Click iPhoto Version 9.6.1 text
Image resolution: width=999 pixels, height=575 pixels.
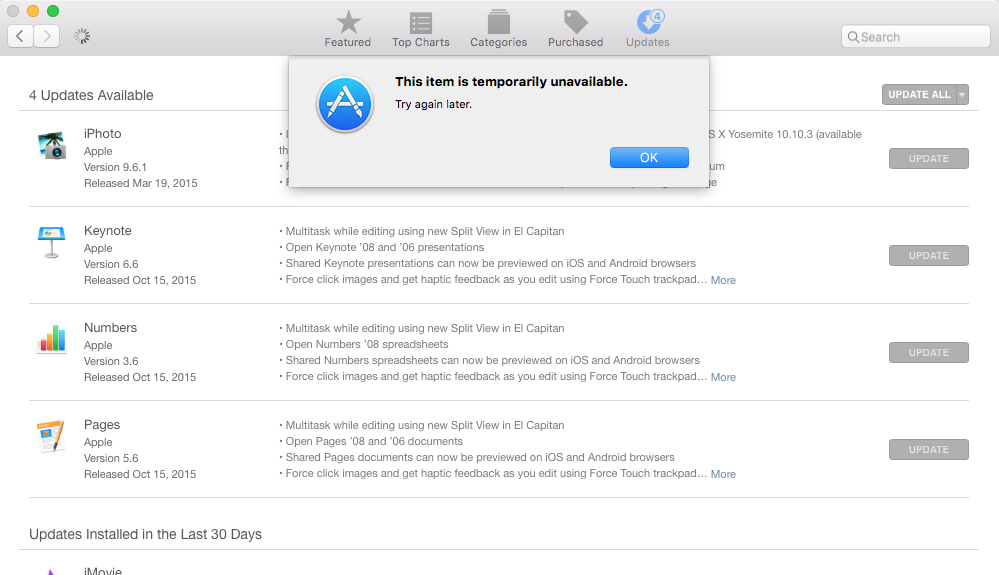click(115, 167)
